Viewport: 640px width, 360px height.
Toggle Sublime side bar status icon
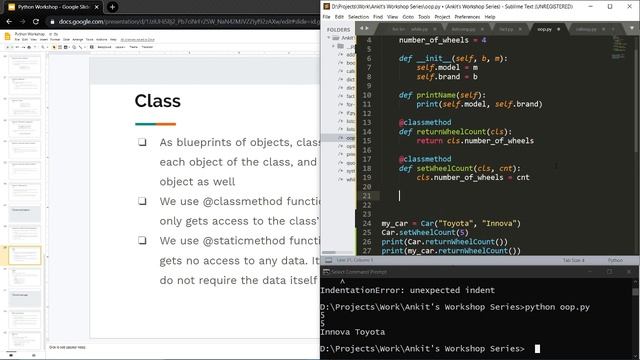(x=328, y=260)
